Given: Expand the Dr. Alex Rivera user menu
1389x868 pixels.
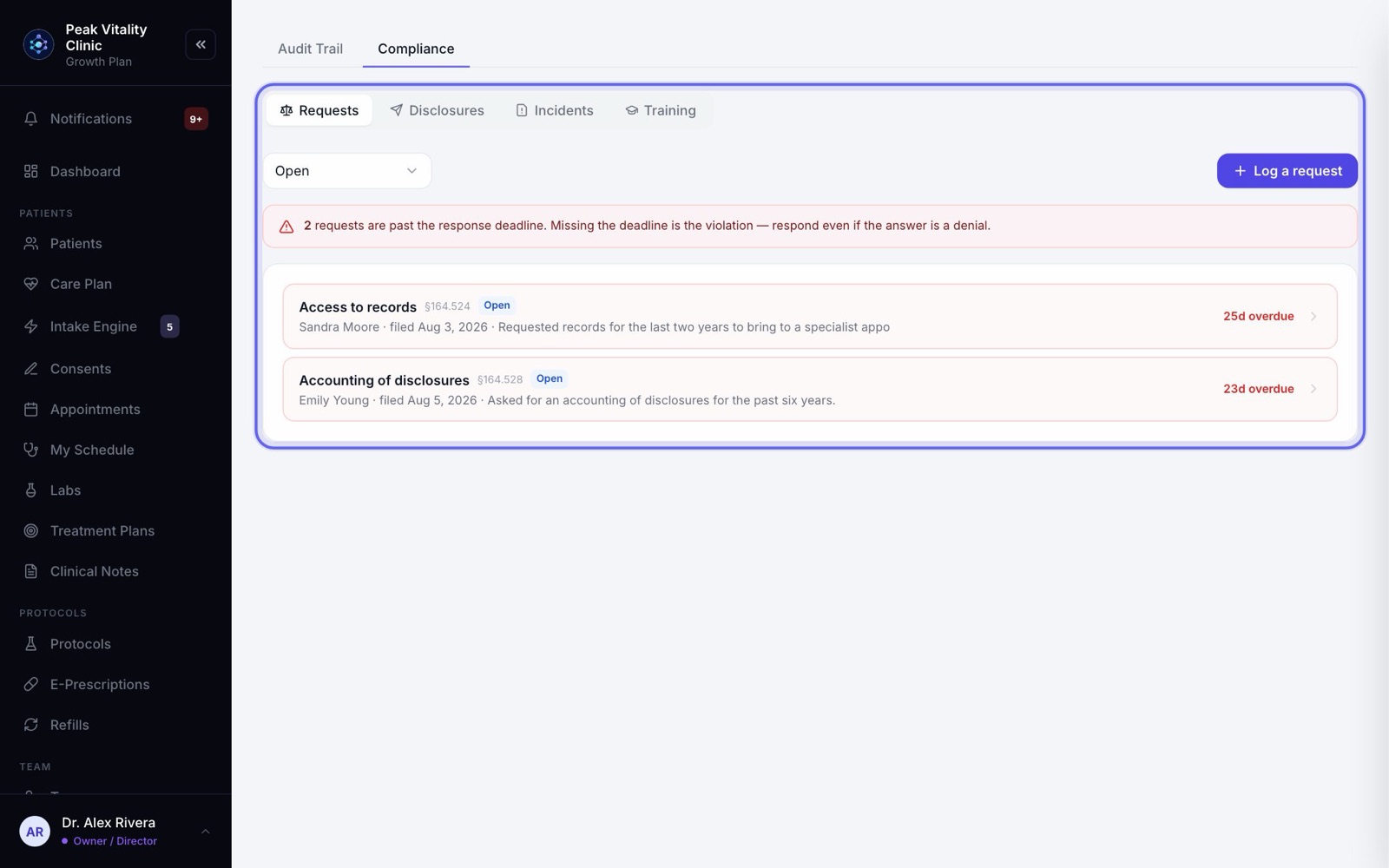Looking at the screenshot, I should tap(206, 832).
